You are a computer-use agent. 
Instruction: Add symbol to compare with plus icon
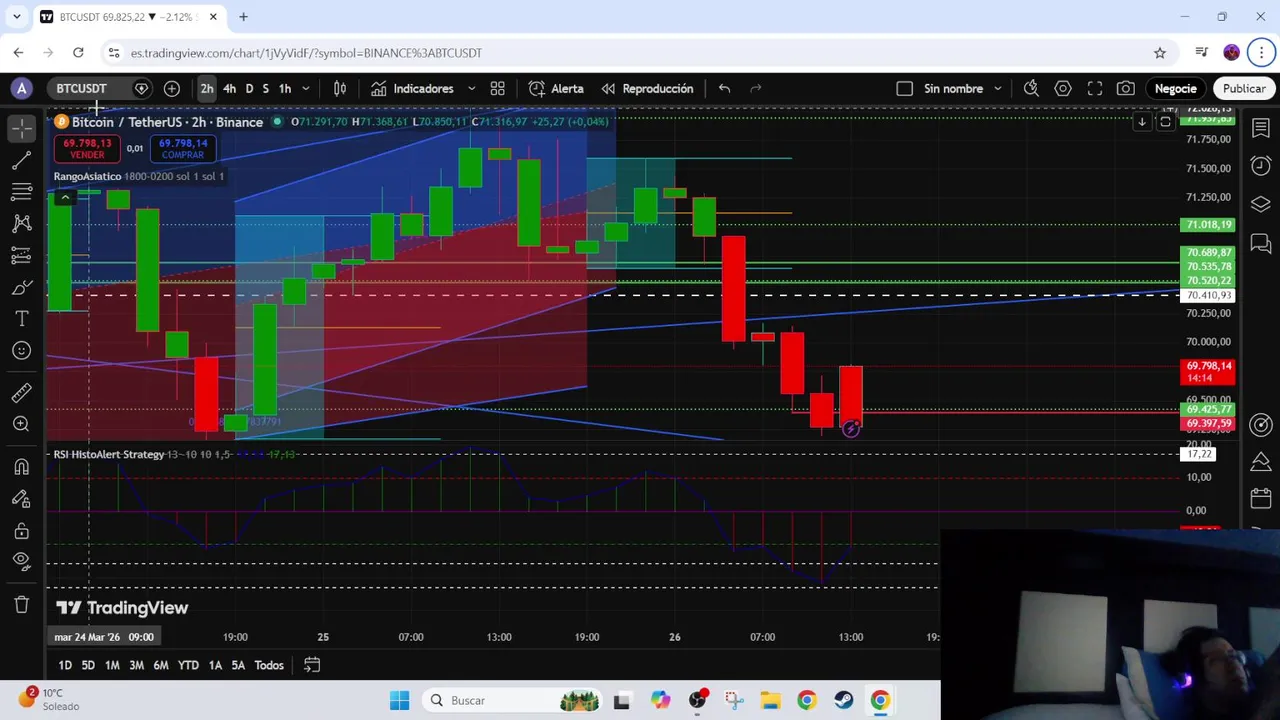172,89
